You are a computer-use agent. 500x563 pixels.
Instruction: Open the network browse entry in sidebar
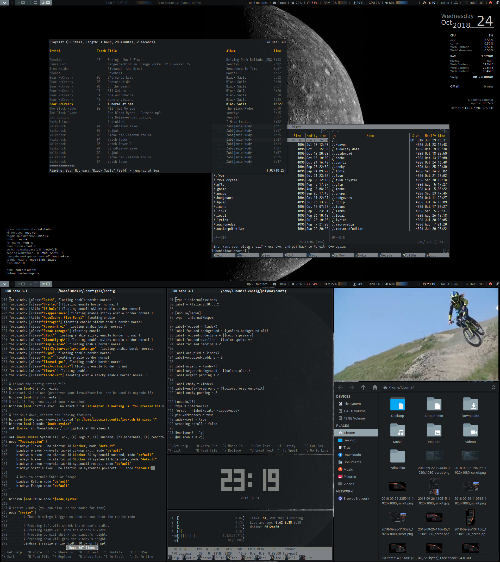[x=356, y=498]
